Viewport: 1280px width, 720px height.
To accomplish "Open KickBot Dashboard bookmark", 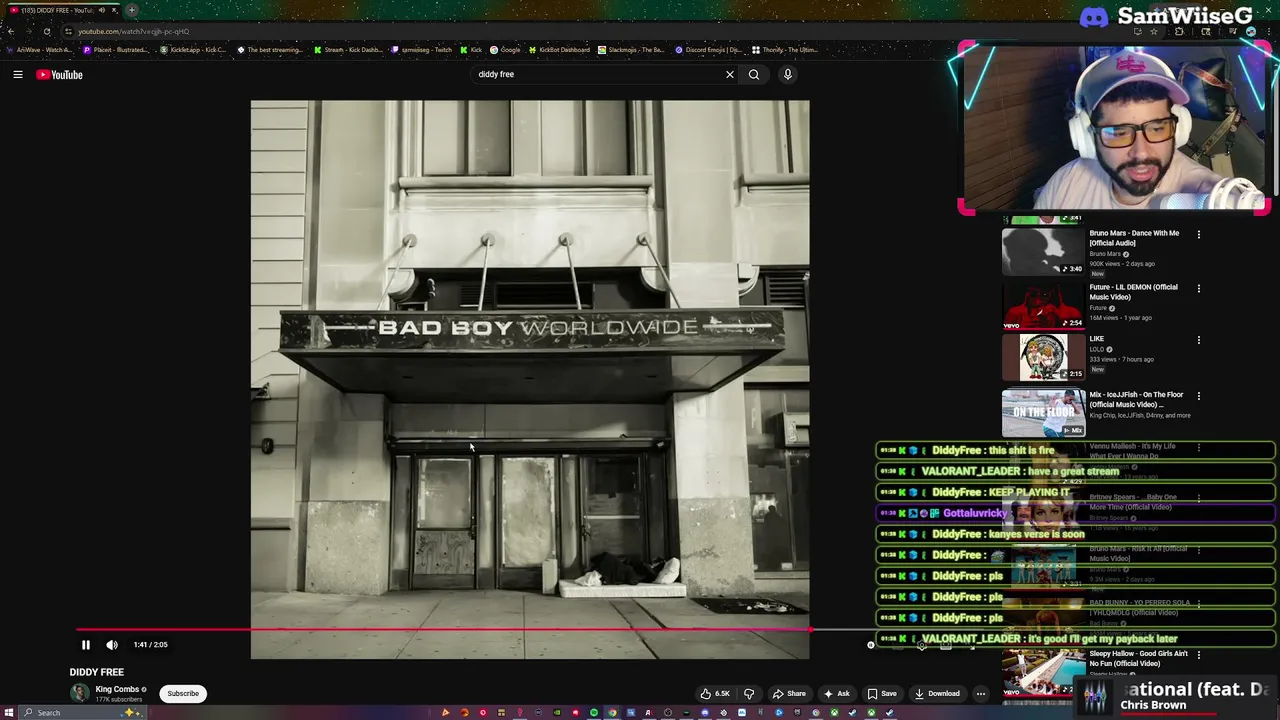I will coord(560,50).
